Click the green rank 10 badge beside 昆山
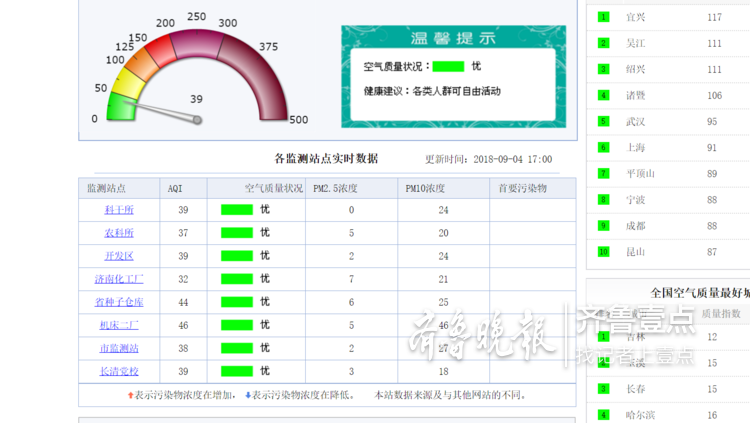This screenshot has width=750, height=423. pos(604,252)
